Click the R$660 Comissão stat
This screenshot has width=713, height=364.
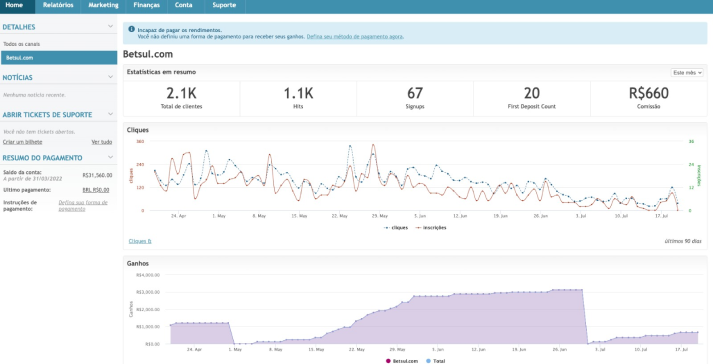click(648, 99)
